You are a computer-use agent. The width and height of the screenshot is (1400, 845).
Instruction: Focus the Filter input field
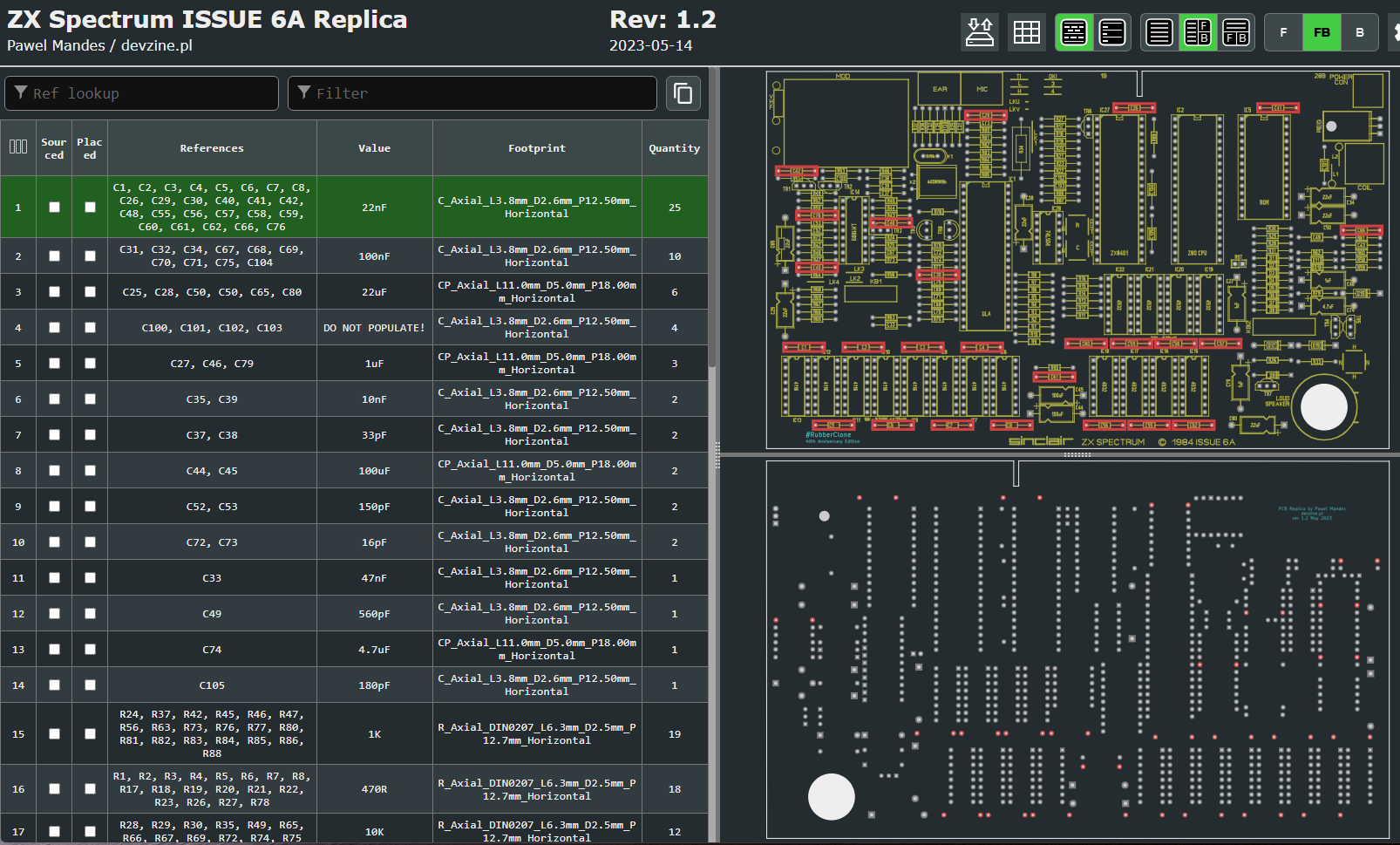coord(472,93)
